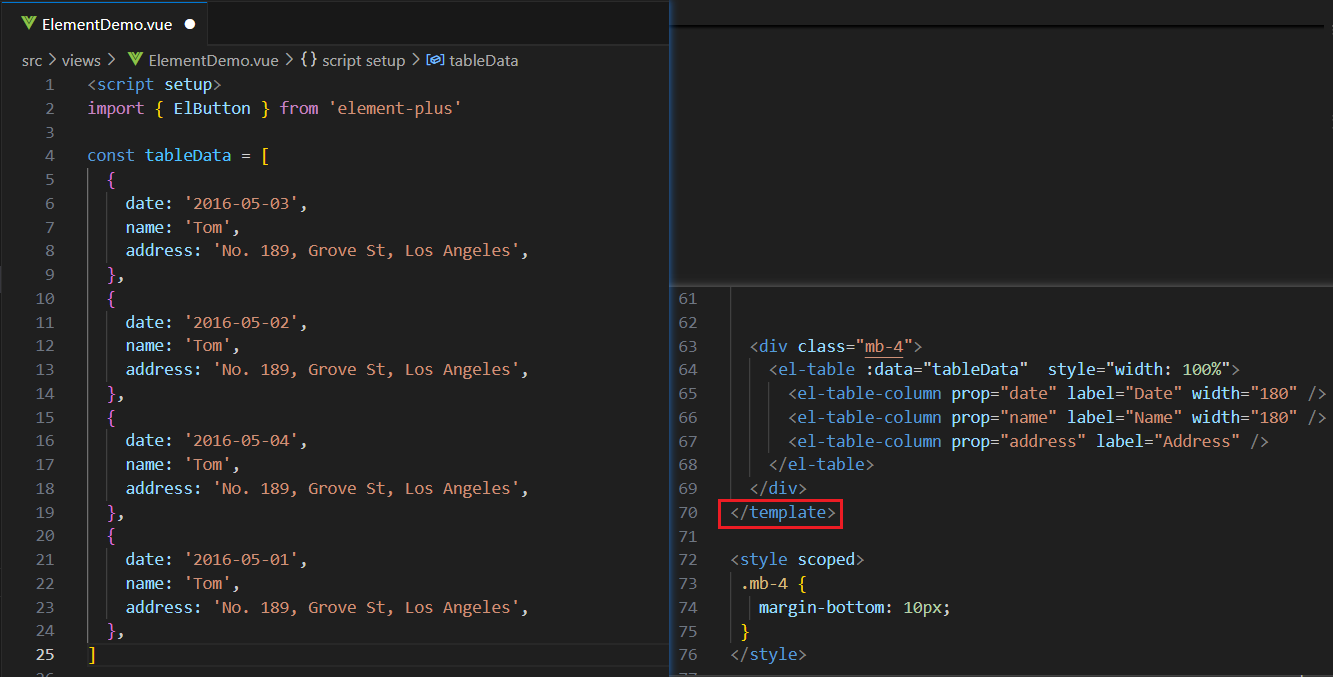Click name: 'Tom' on line 7
1333x677 pixels.
click(x=178, y=228)
